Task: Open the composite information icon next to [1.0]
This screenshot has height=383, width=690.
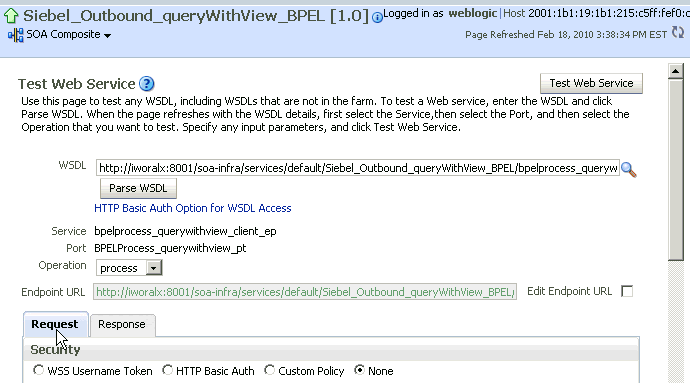Action: point(377,18)
